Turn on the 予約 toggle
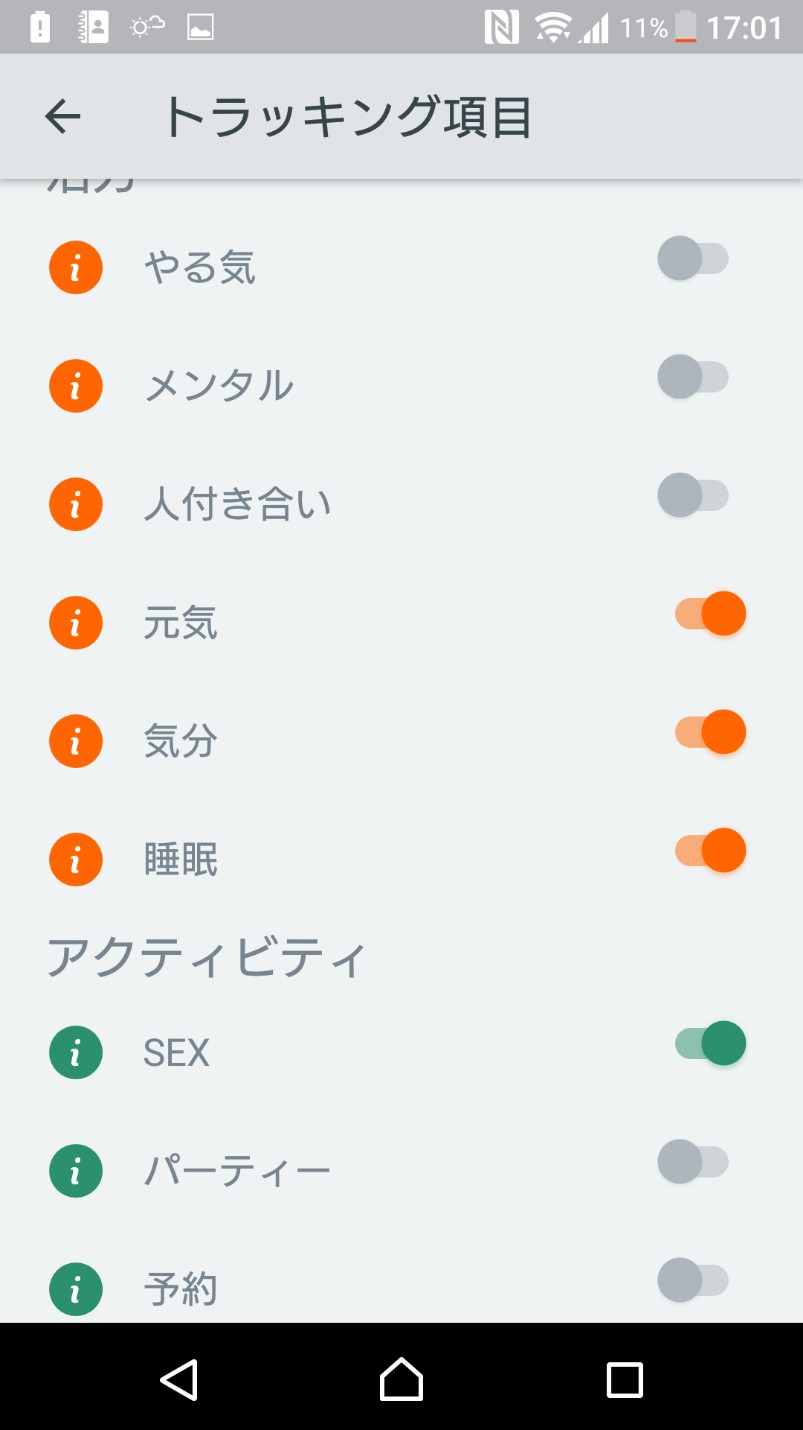Image resolution: width=803 pixels, height=1430 pixels. click(x=693, y=1279)
